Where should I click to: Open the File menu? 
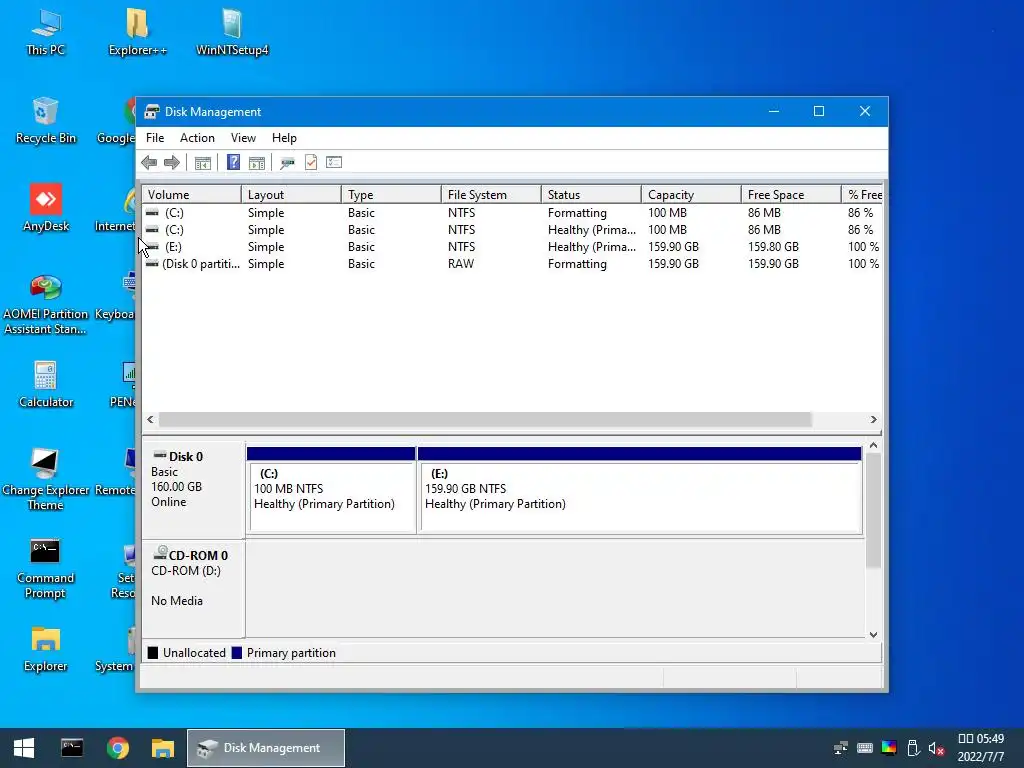155,138
